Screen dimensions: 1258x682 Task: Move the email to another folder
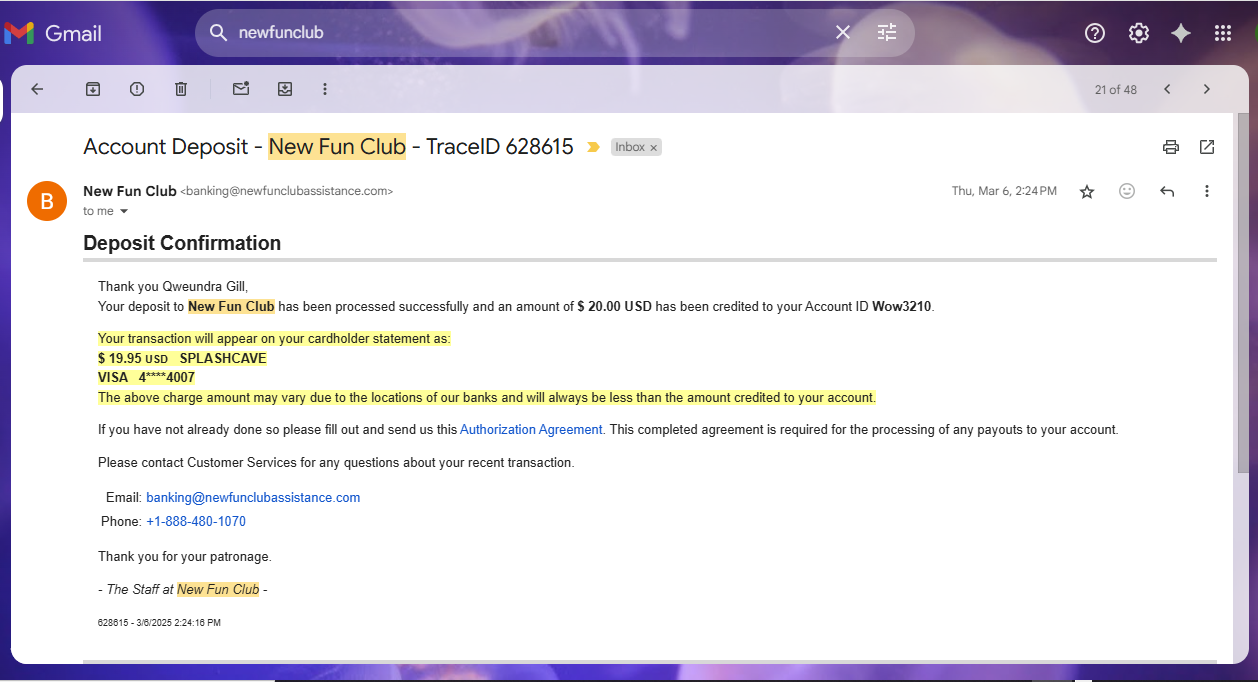285,89
